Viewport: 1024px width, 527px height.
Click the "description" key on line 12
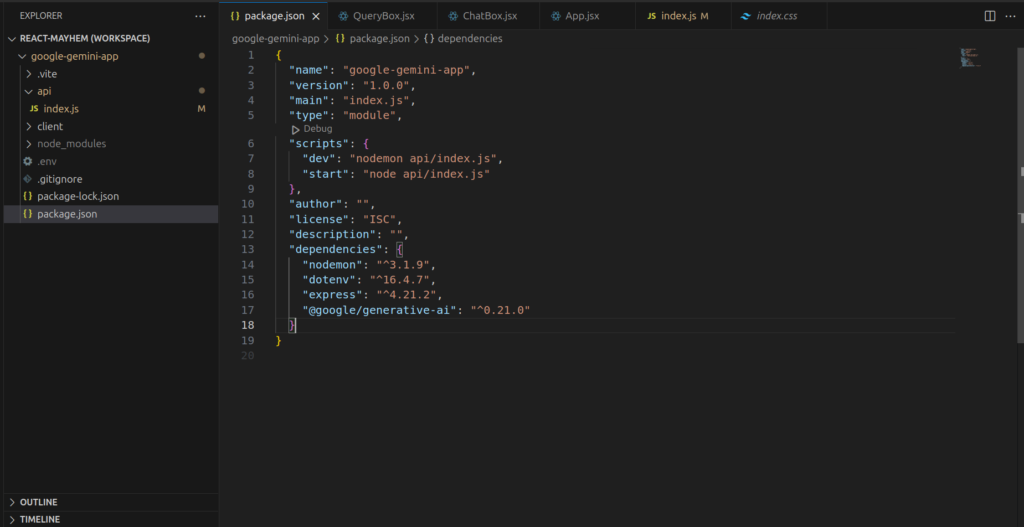(x=332, y=234)
